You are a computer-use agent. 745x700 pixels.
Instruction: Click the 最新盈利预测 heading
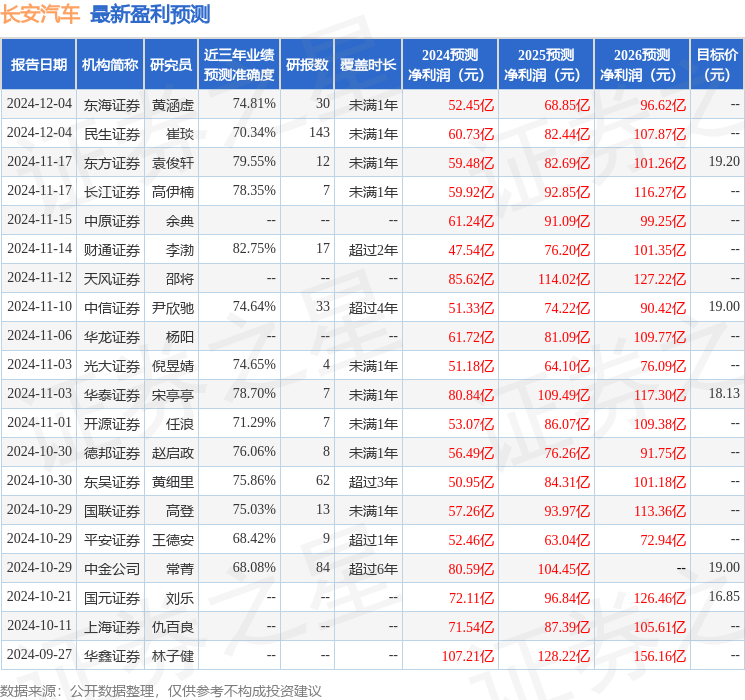click(150, 14)
